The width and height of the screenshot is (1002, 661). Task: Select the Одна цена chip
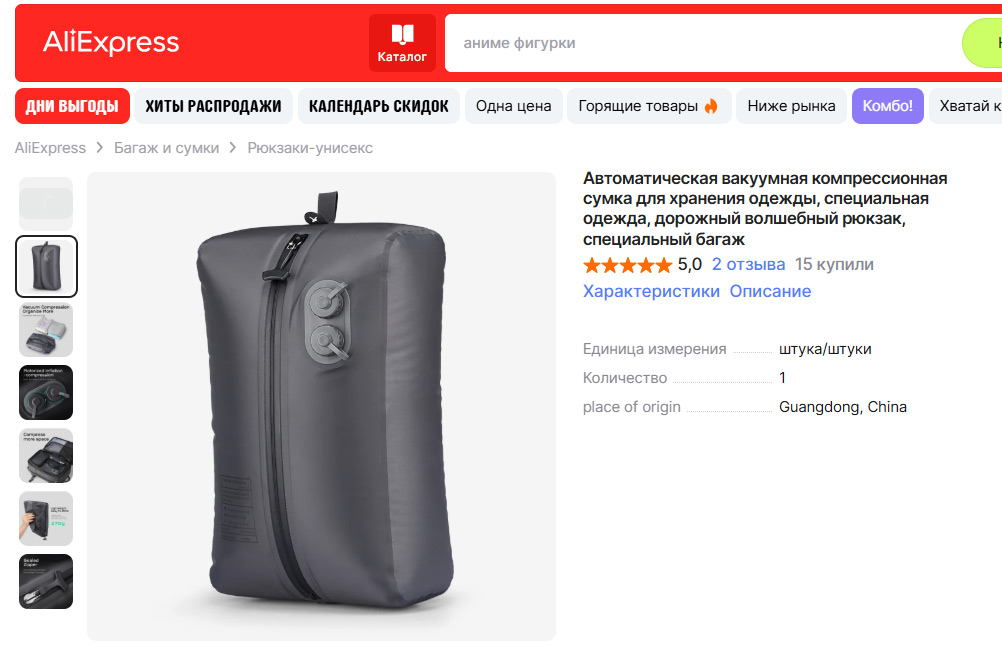point(513,106)
